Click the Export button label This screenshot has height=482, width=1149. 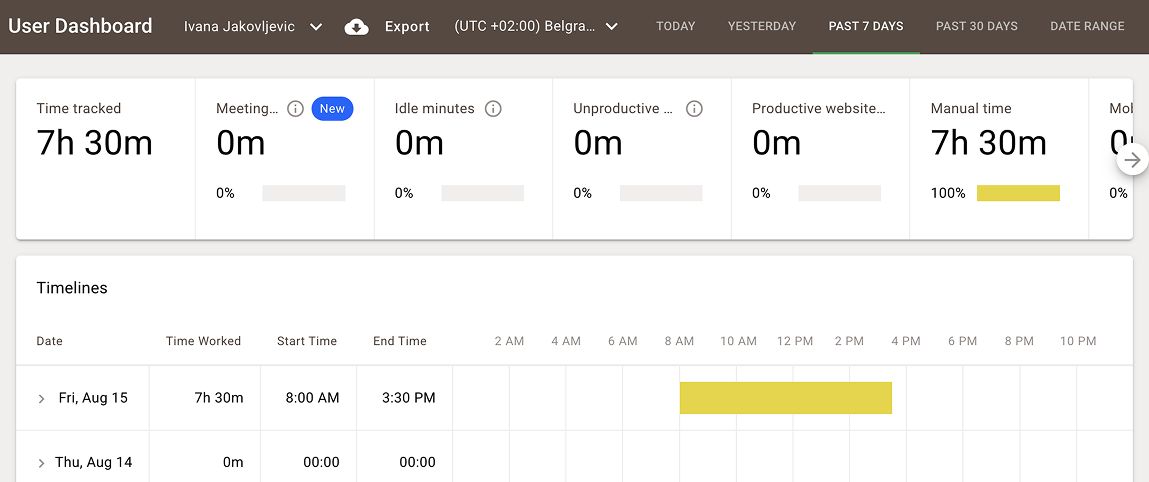(x=407, y=27)
